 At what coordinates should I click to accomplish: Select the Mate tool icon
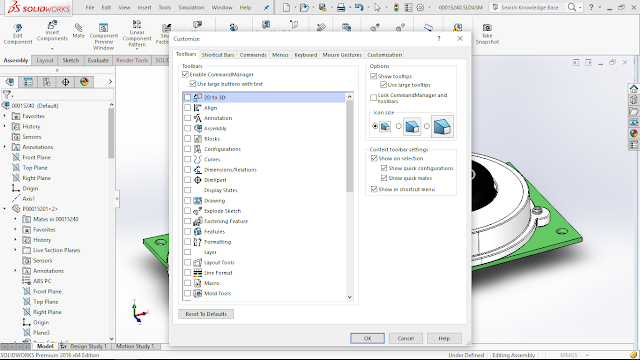pyautogui.click(x=78, y=27)
